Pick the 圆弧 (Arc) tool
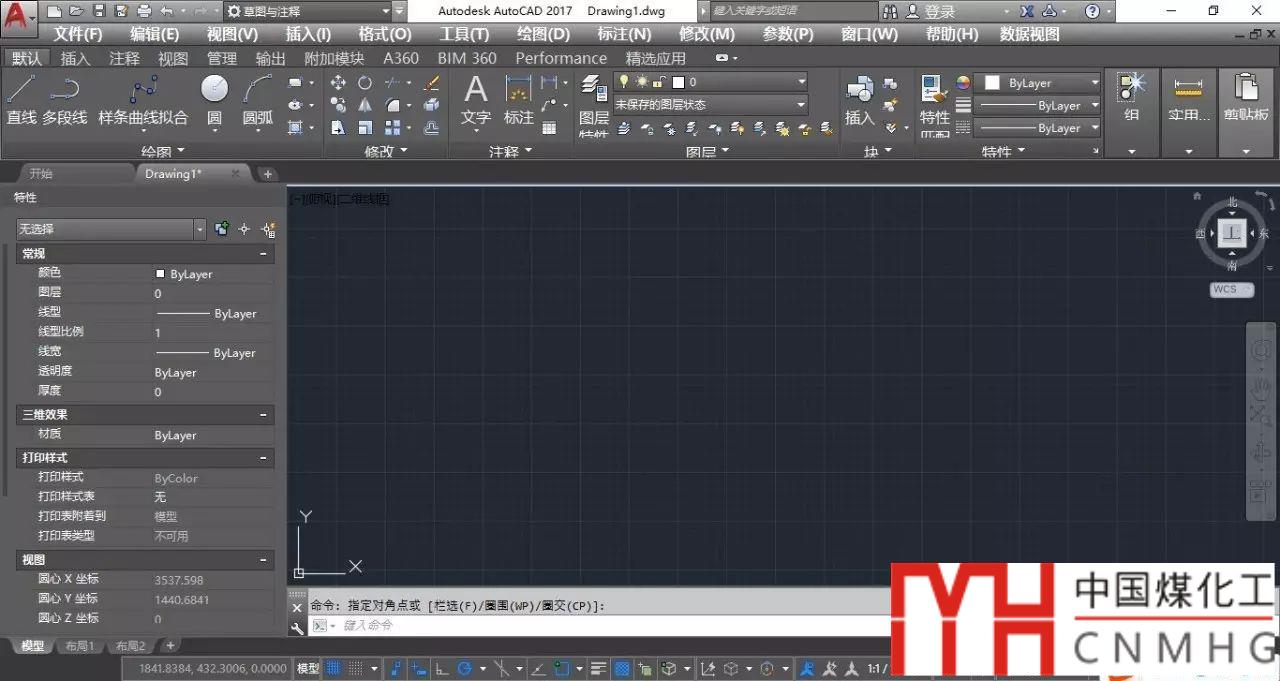 point(257,100)
